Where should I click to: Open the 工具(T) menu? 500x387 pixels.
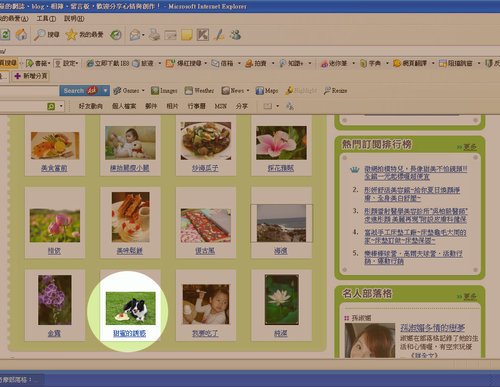(x=46, y=19)
